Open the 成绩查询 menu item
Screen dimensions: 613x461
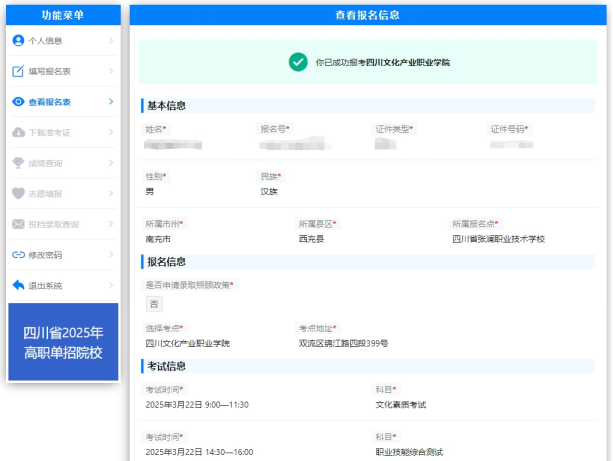click(63, 163)
